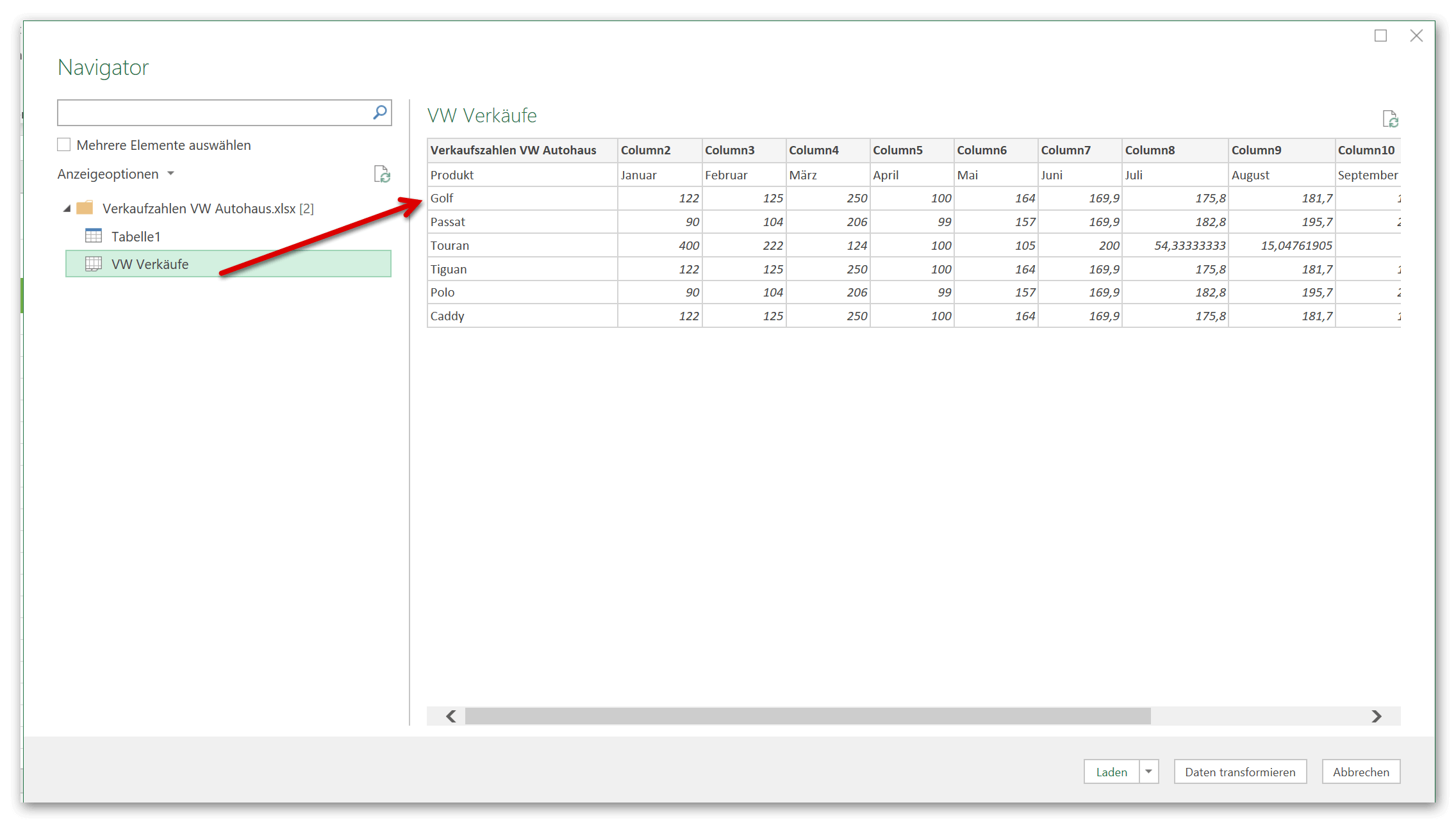Viewport: 1456px width, 823px height.
Task: Click the Januar cell
Action: click(x=659, y=175)
